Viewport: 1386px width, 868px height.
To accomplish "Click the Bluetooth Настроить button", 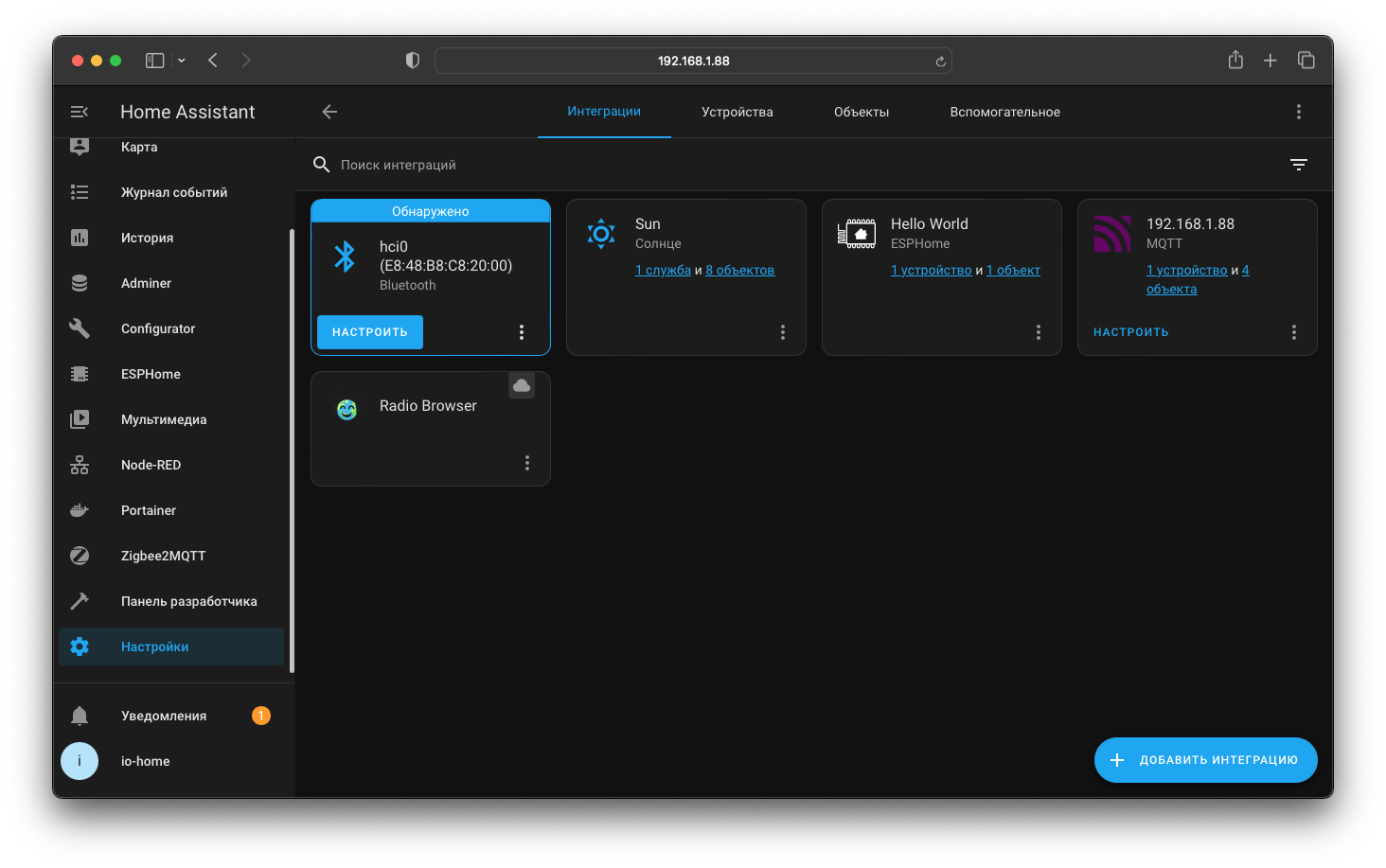I will point(370,332).
